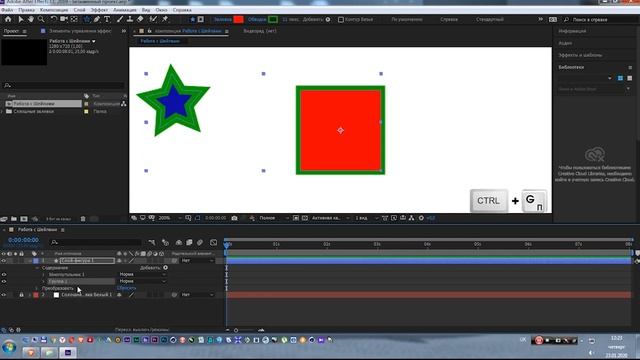Click the Project panel search field

(x=63, y=85)
